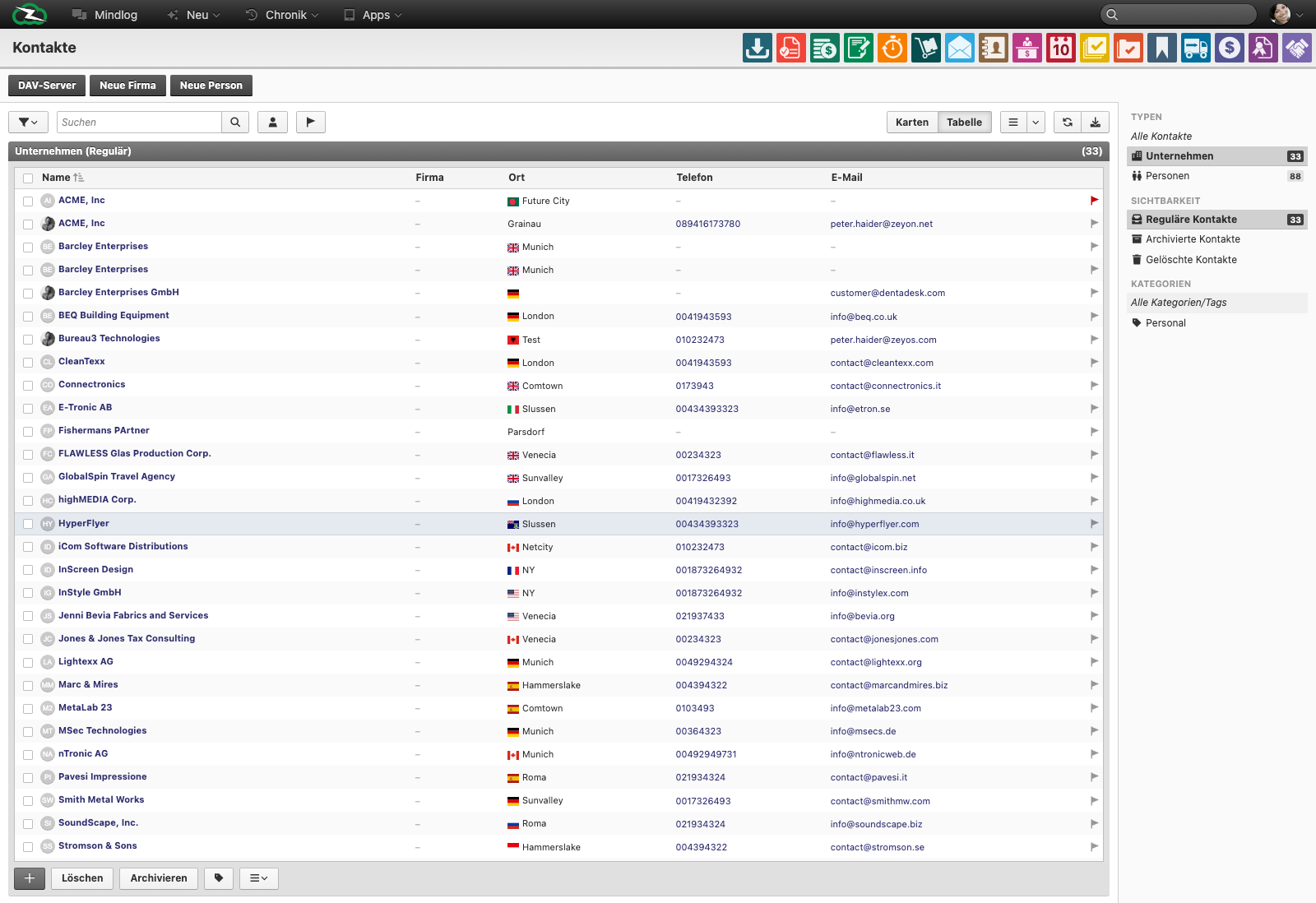1316x903 pixels.
Task: Open the blue delivery truck app icon
Action: [1195, 48]
